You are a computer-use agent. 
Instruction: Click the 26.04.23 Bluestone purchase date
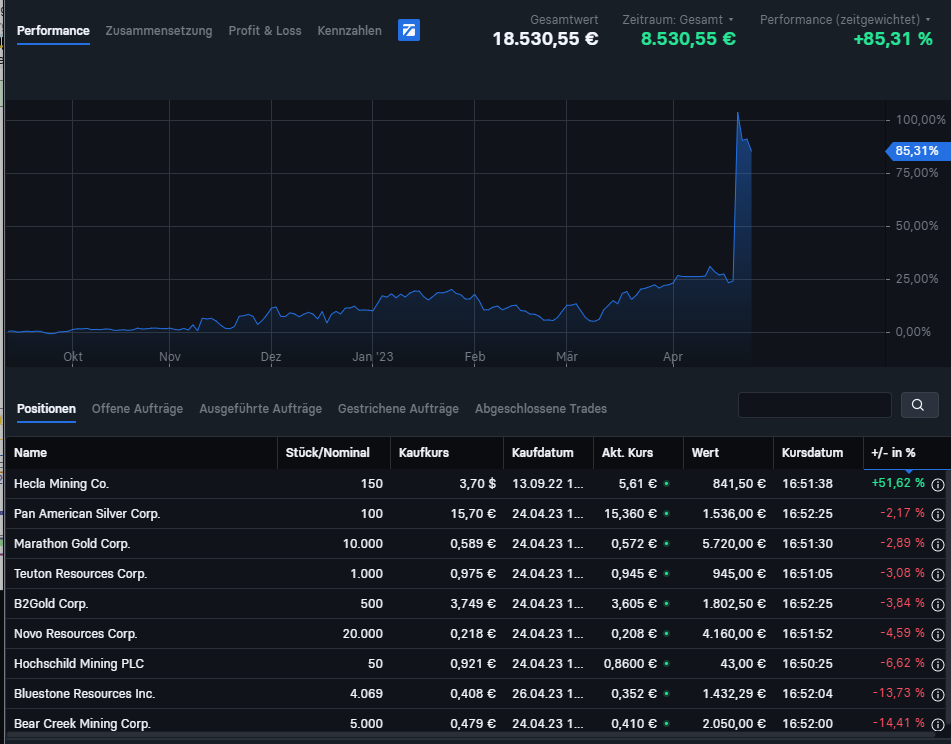pyautogui.click(x=548, y=694)
